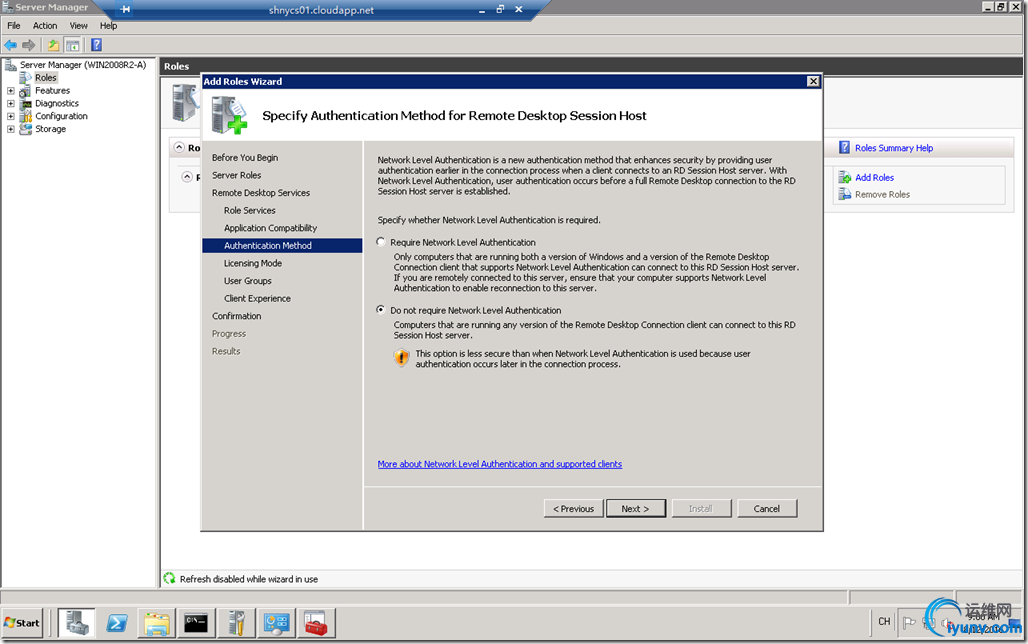Go to the Application Compatibility wizard step
Screen dimensions: 1028x644
point(271,228)
